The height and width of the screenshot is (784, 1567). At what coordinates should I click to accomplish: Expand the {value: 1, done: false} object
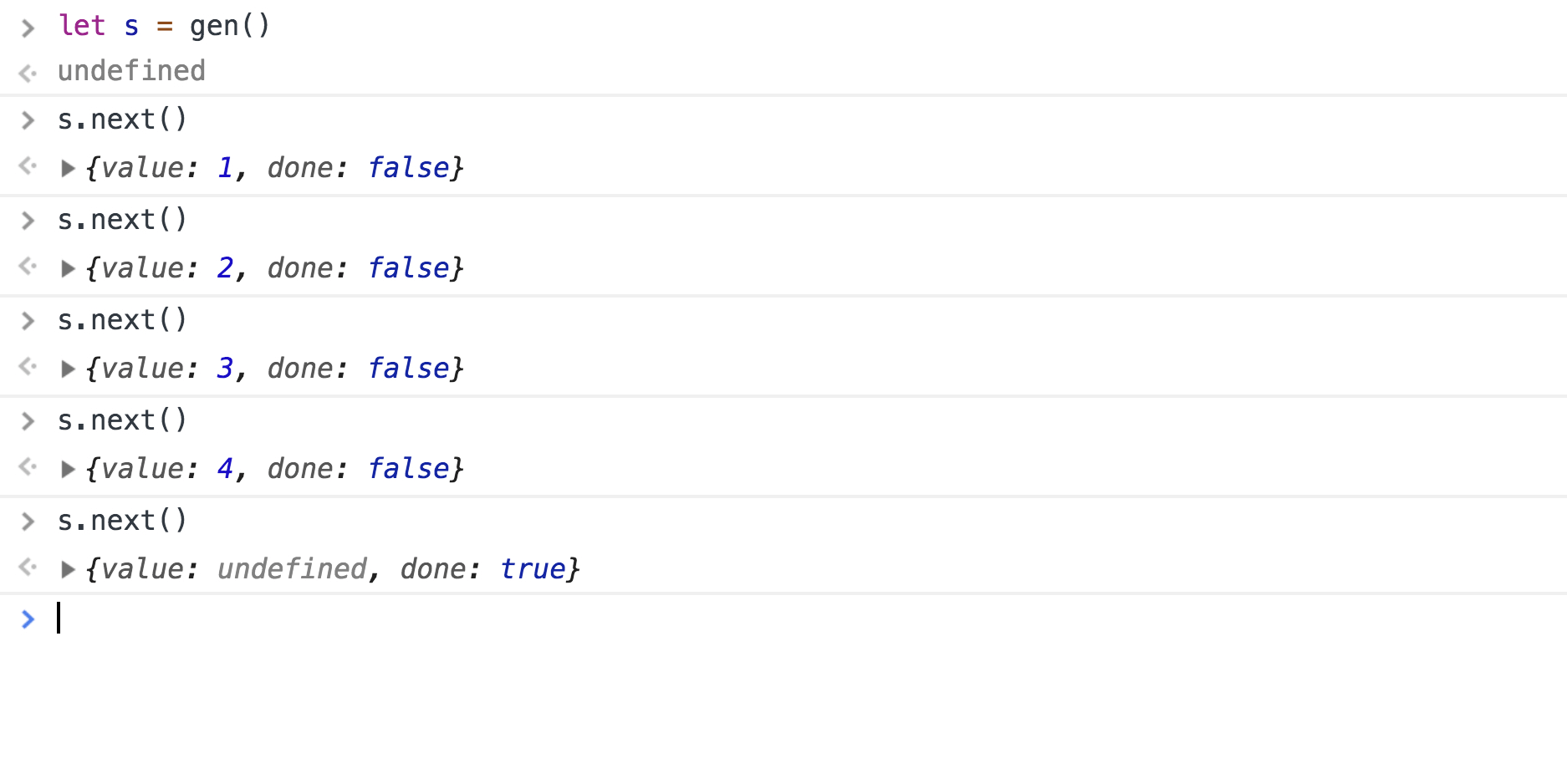[x=69, y=169]
